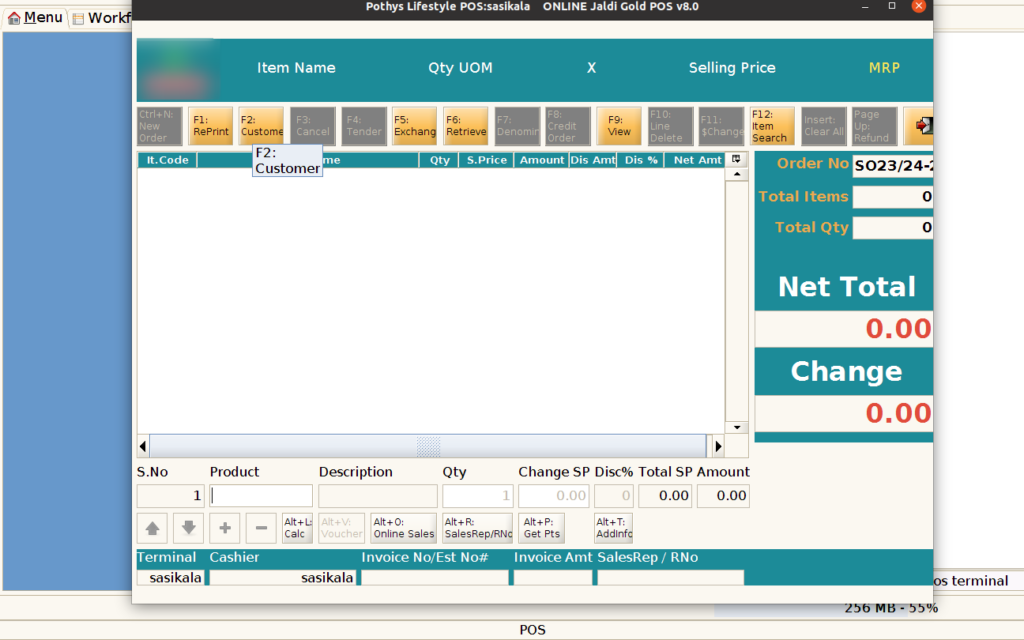
Task: Click the minus quantity button
Action: [261, 528]
